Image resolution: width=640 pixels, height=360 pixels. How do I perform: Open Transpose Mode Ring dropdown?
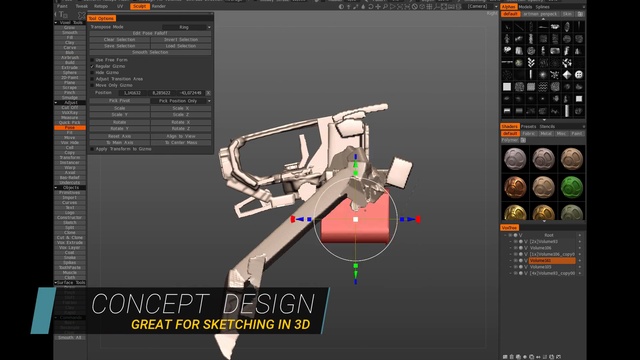187,27
